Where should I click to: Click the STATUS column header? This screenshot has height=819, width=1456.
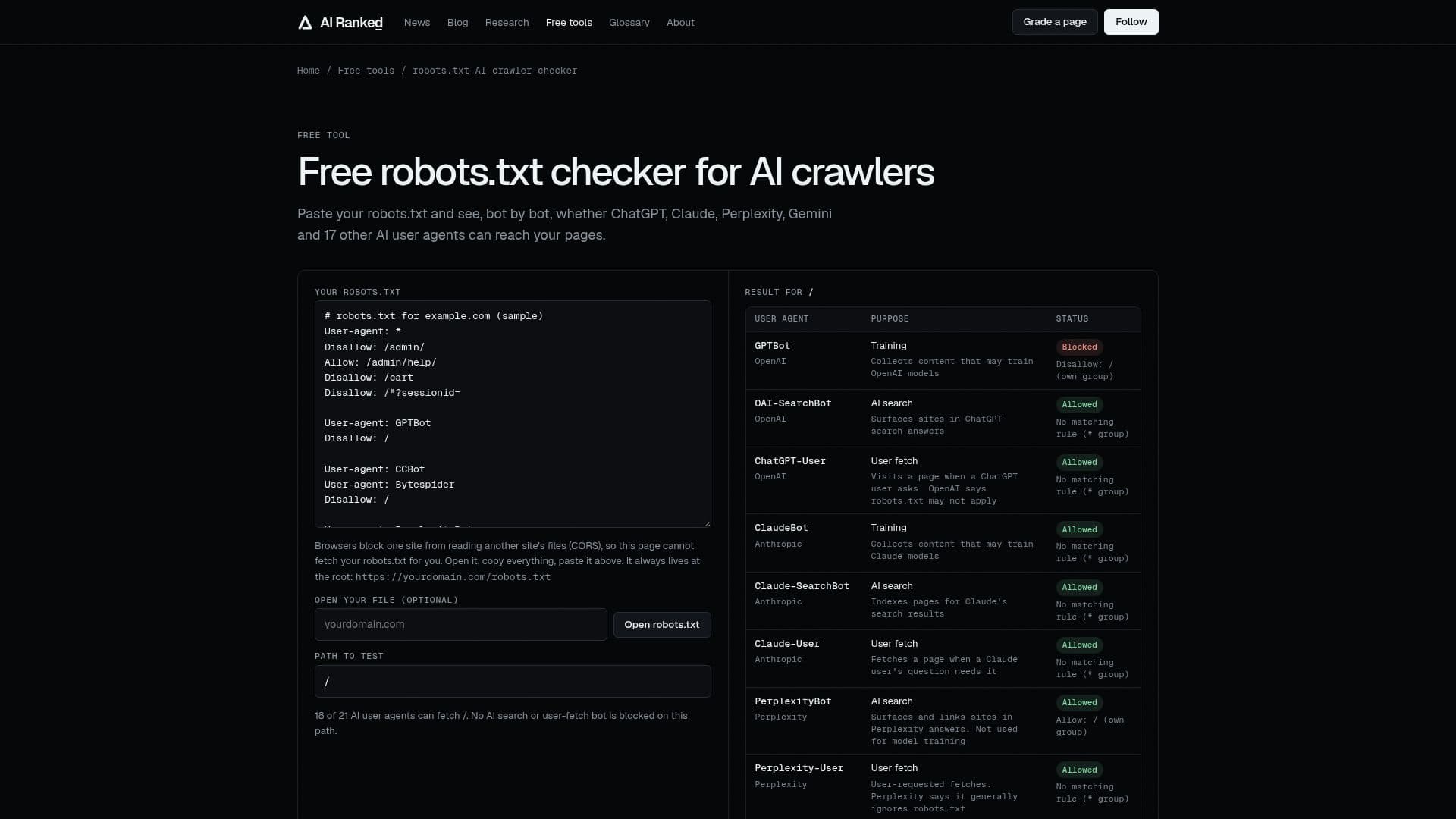click(1072, 319)
